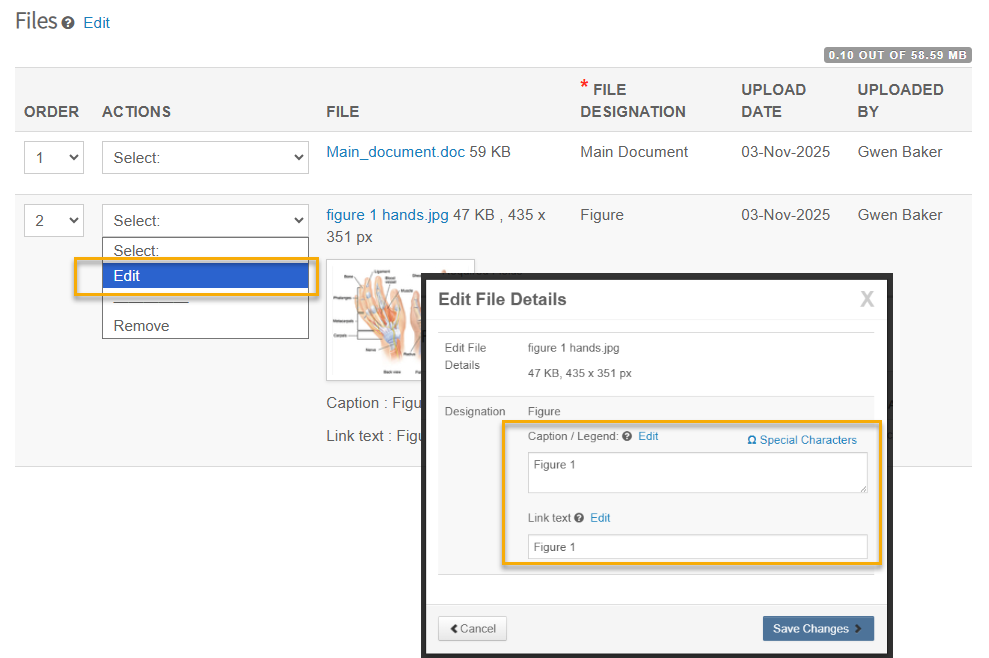Open the Actions Select dropdown for Main_document.doc

(x=205, y=157)
